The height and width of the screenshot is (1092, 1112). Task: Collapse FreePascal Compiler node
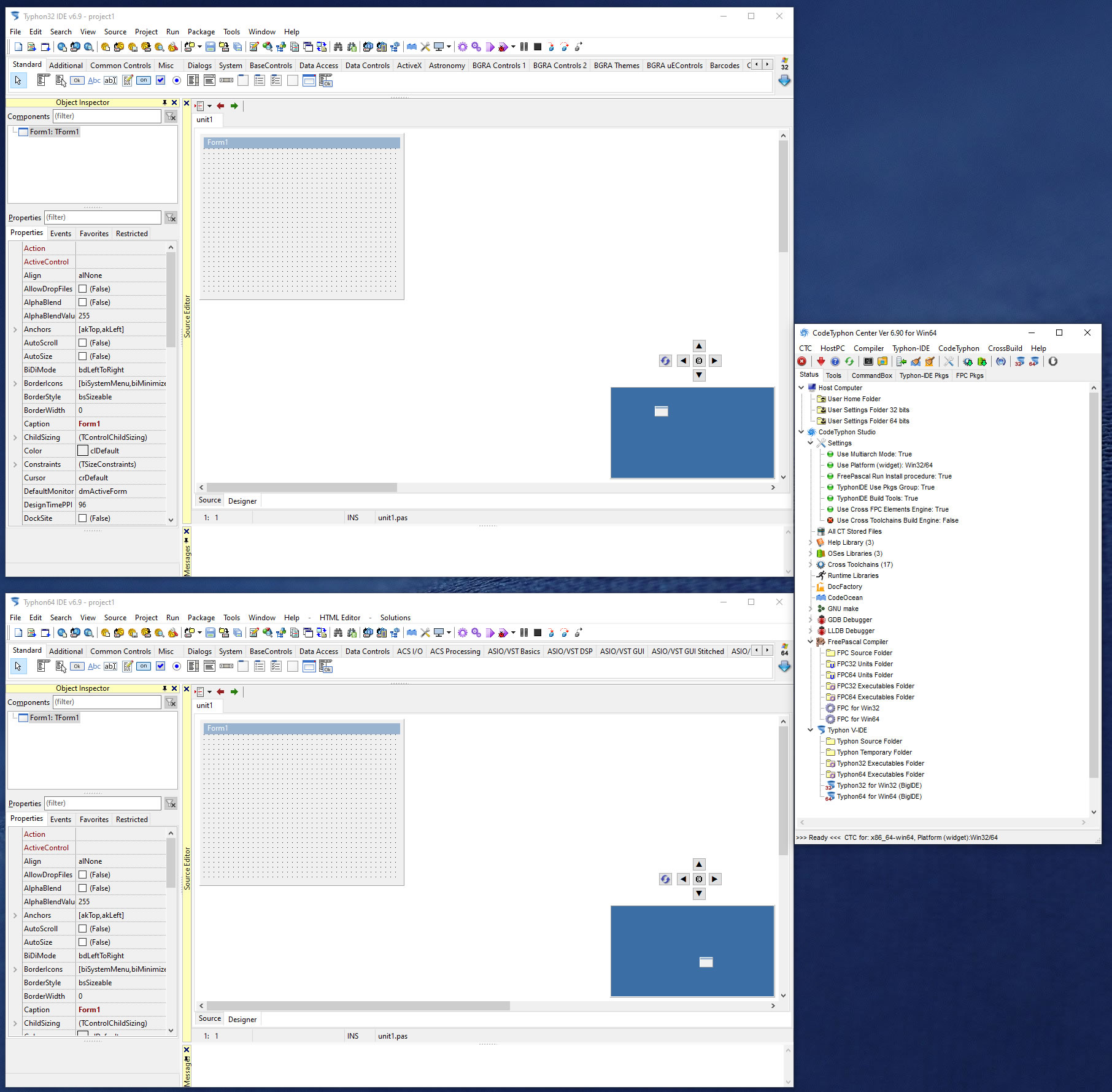click(810, 642)
